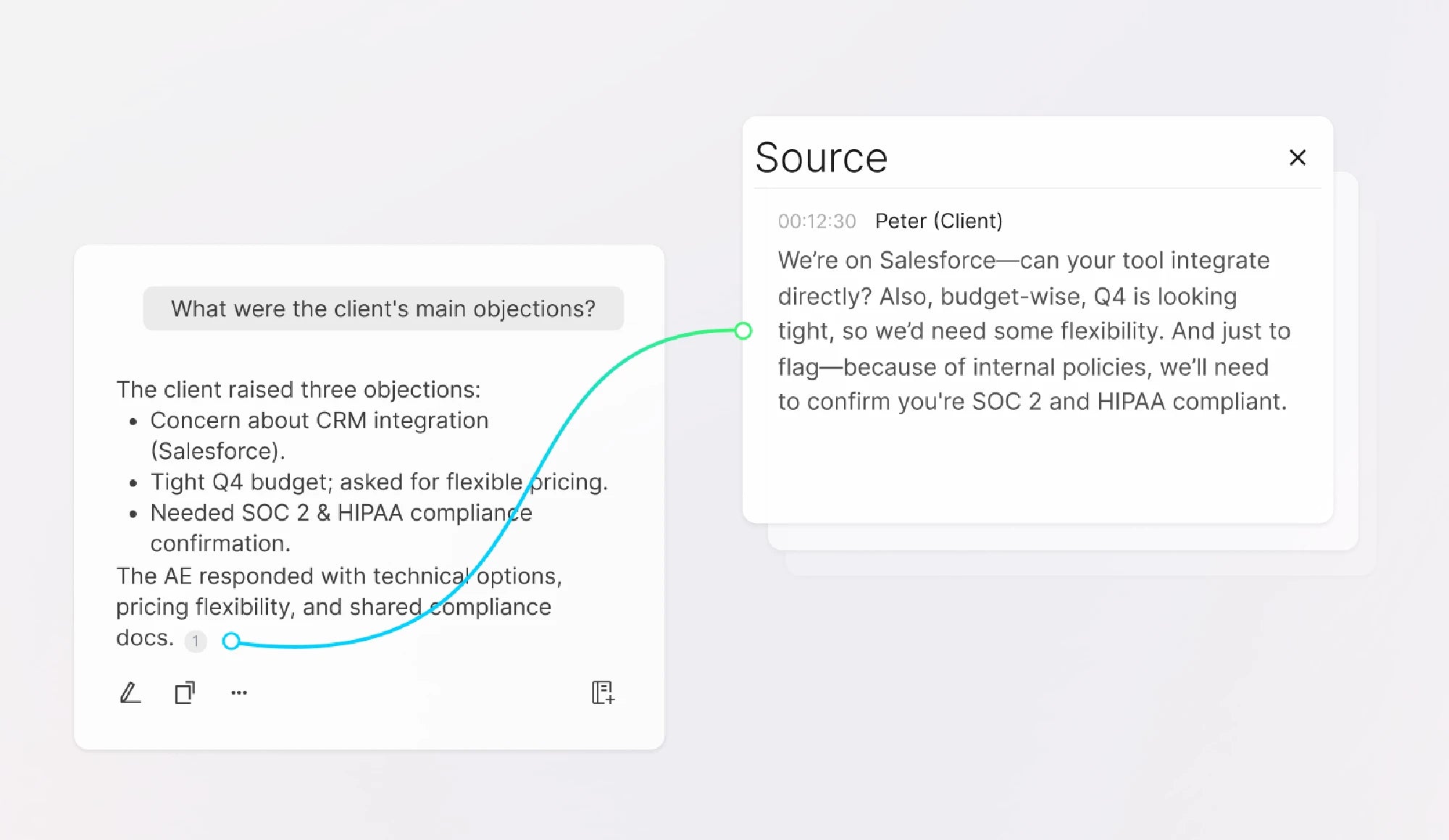Image resolution: width=1449 pixels, height=840 pixels.
Task: Open the three-dot more options menu
Action: coord(239,693)
